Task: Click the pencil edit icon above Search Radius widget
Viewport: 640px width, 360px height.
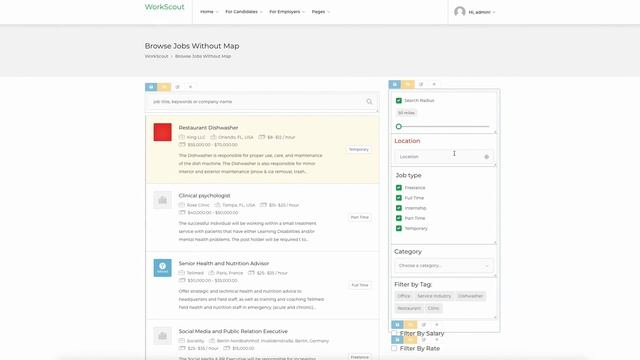Action: click(421, 84)
